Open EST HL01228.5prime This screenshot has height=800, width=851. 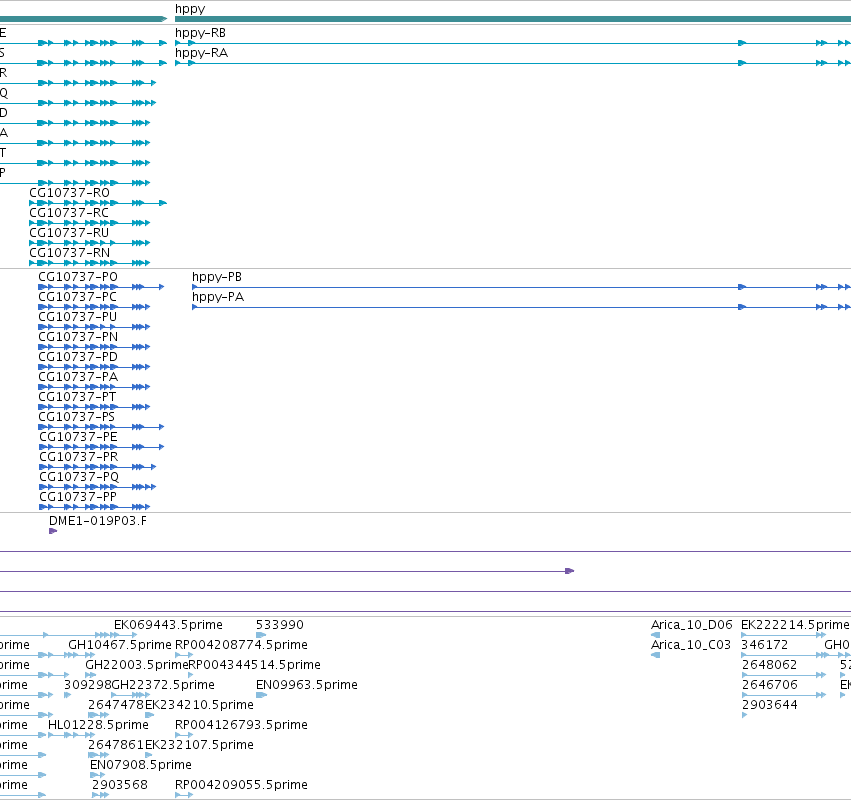98,725
